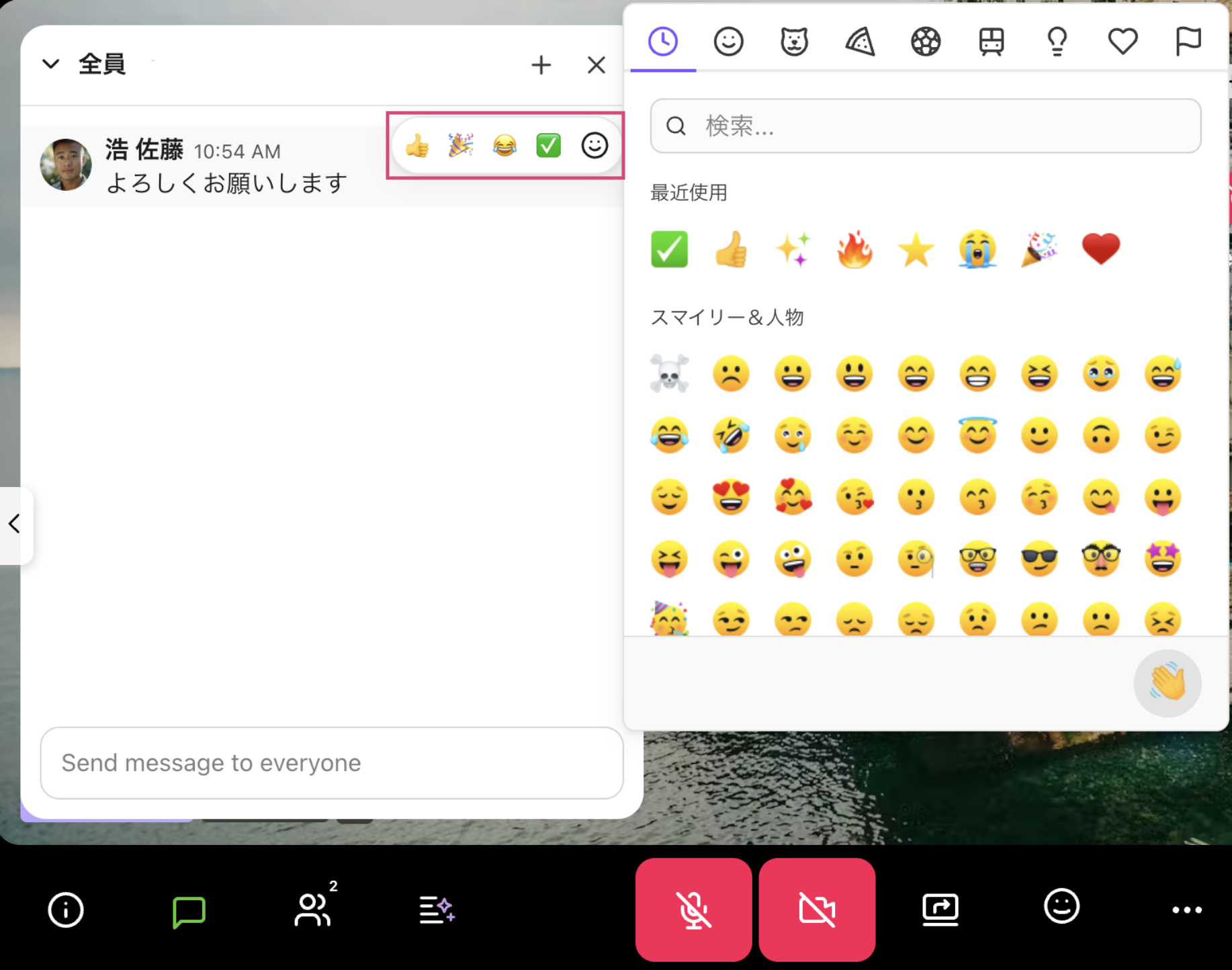Viewport: 1232px width, 970px height.
Task: React with thumbs up to 浩 佐藤's message
Action: coord(416,145)
